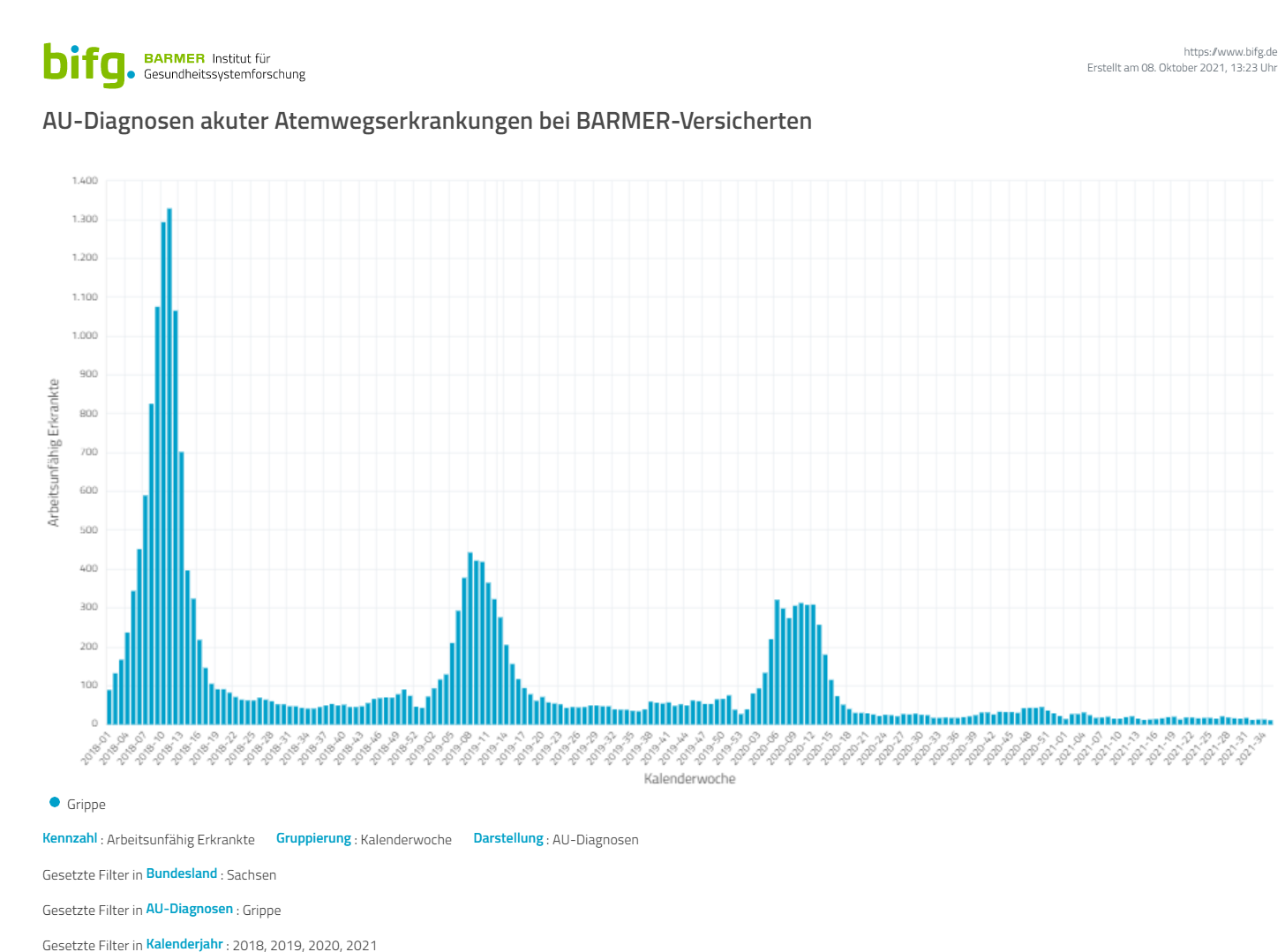The image size is (1285, 952).
Task: Click the BARMER brand wordmark
Action: 174,58
